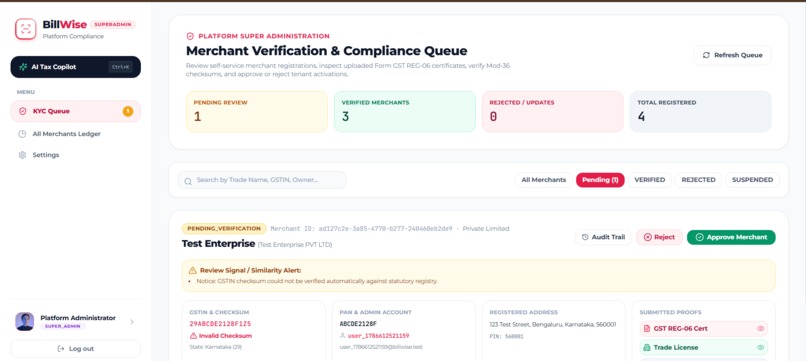Select the Pending (1) filter tab

[x=600, y=180]
